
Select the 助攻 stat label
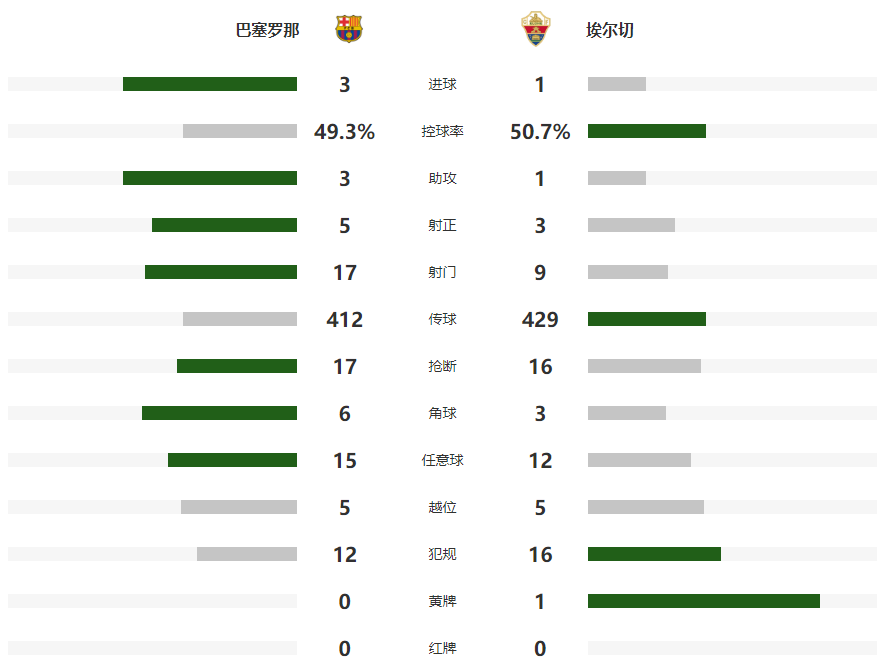click(442, 178)
